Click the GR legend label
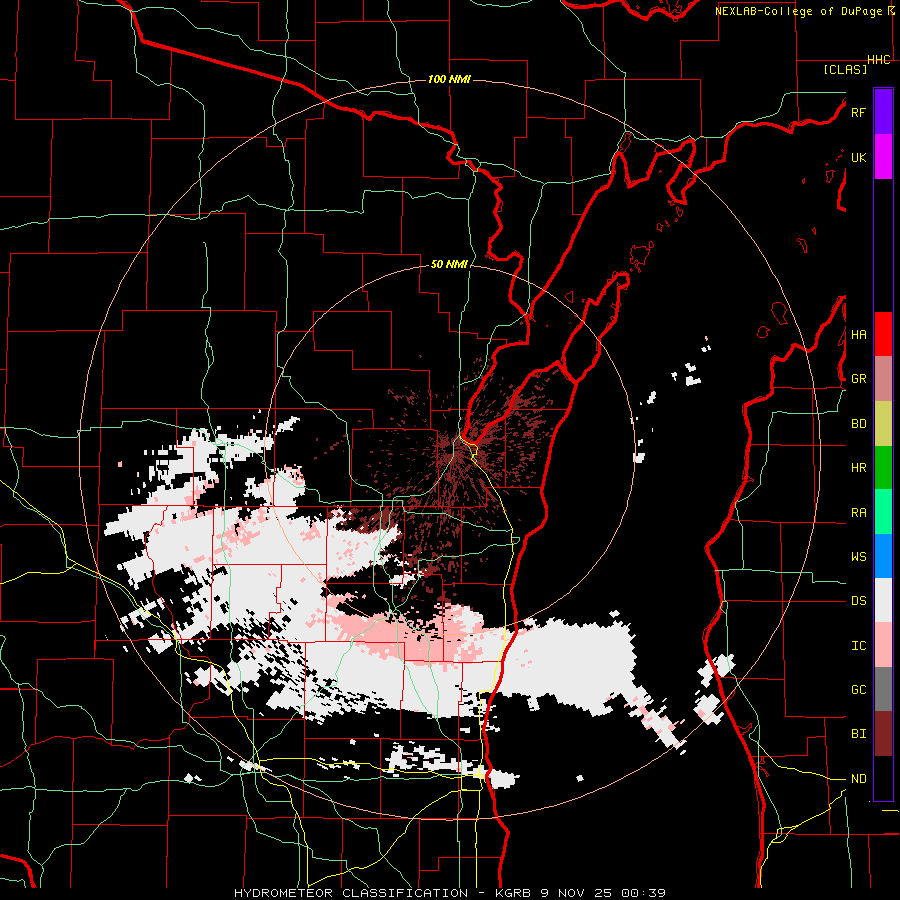The height and width of the screenshot is (900, 900). pyautogui.click(x=858, y=379)
